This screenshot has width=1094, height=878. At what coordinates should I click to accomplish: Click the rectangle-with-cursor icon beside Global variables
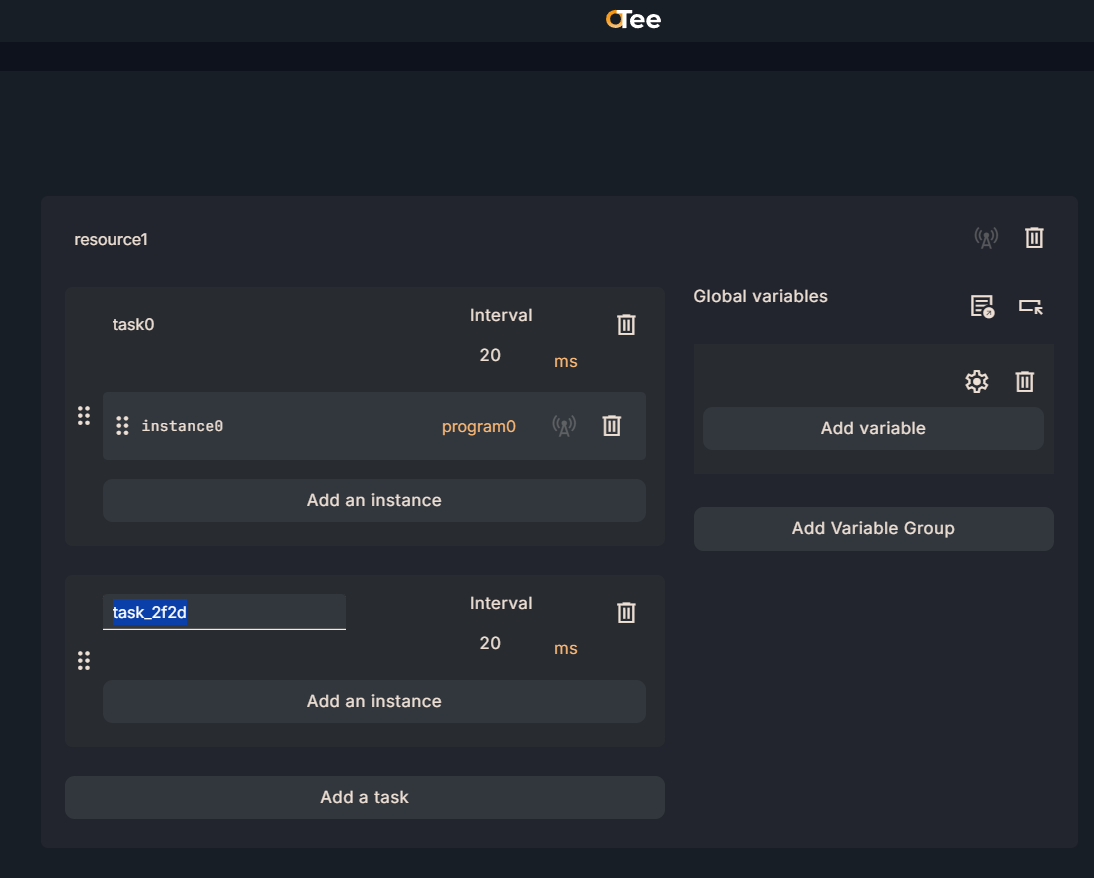1031,306
